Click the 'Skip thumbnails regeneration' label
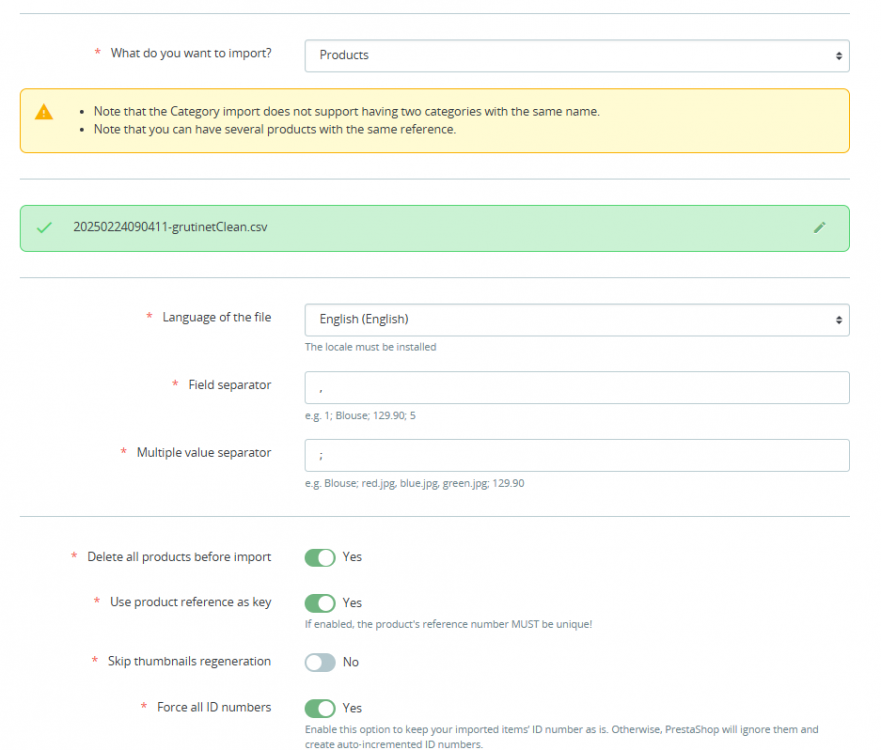The width and height of the screenshot is (881, 750). coord(189,661)
